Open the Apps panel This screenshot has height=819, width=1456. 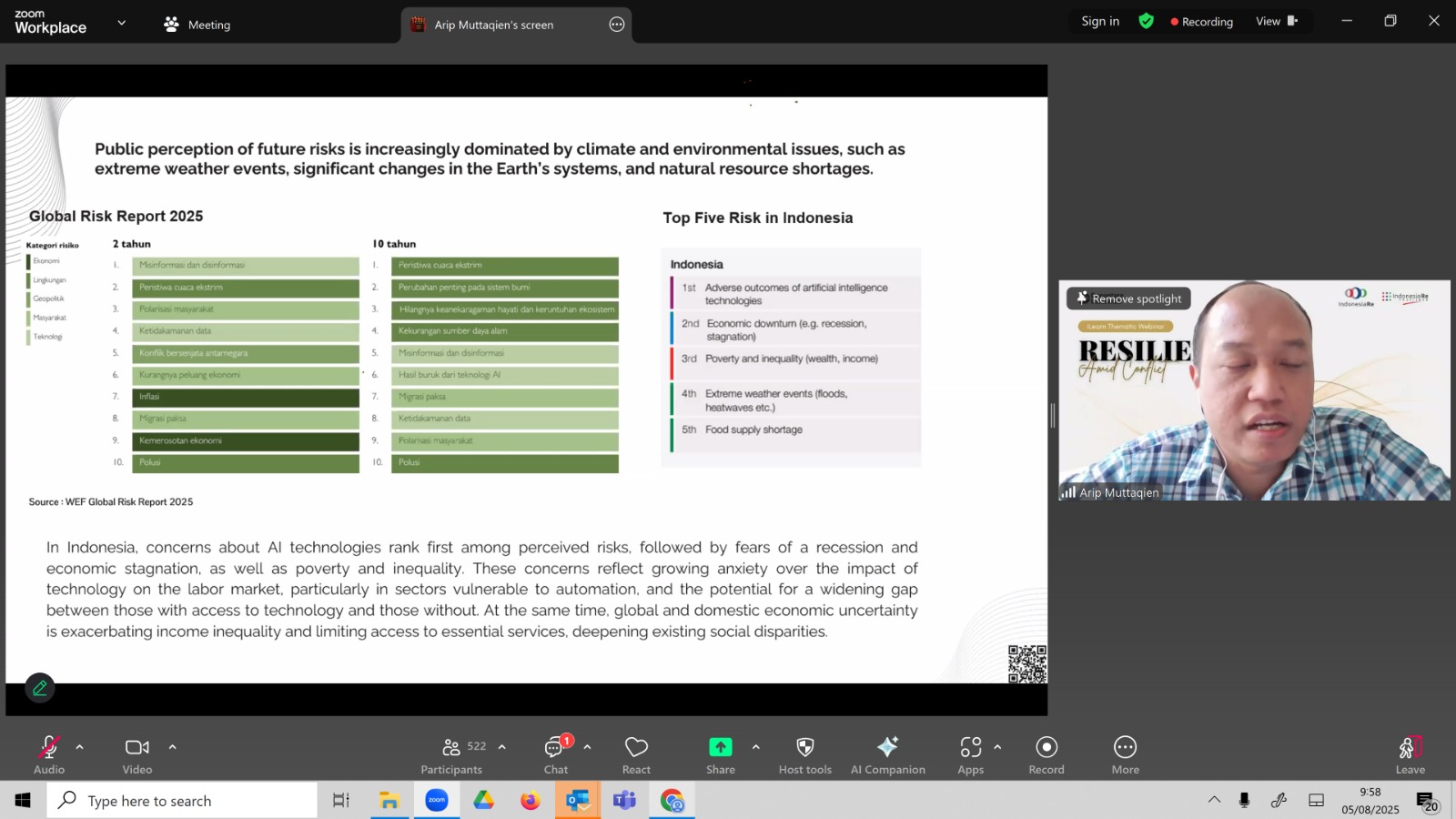970,755
